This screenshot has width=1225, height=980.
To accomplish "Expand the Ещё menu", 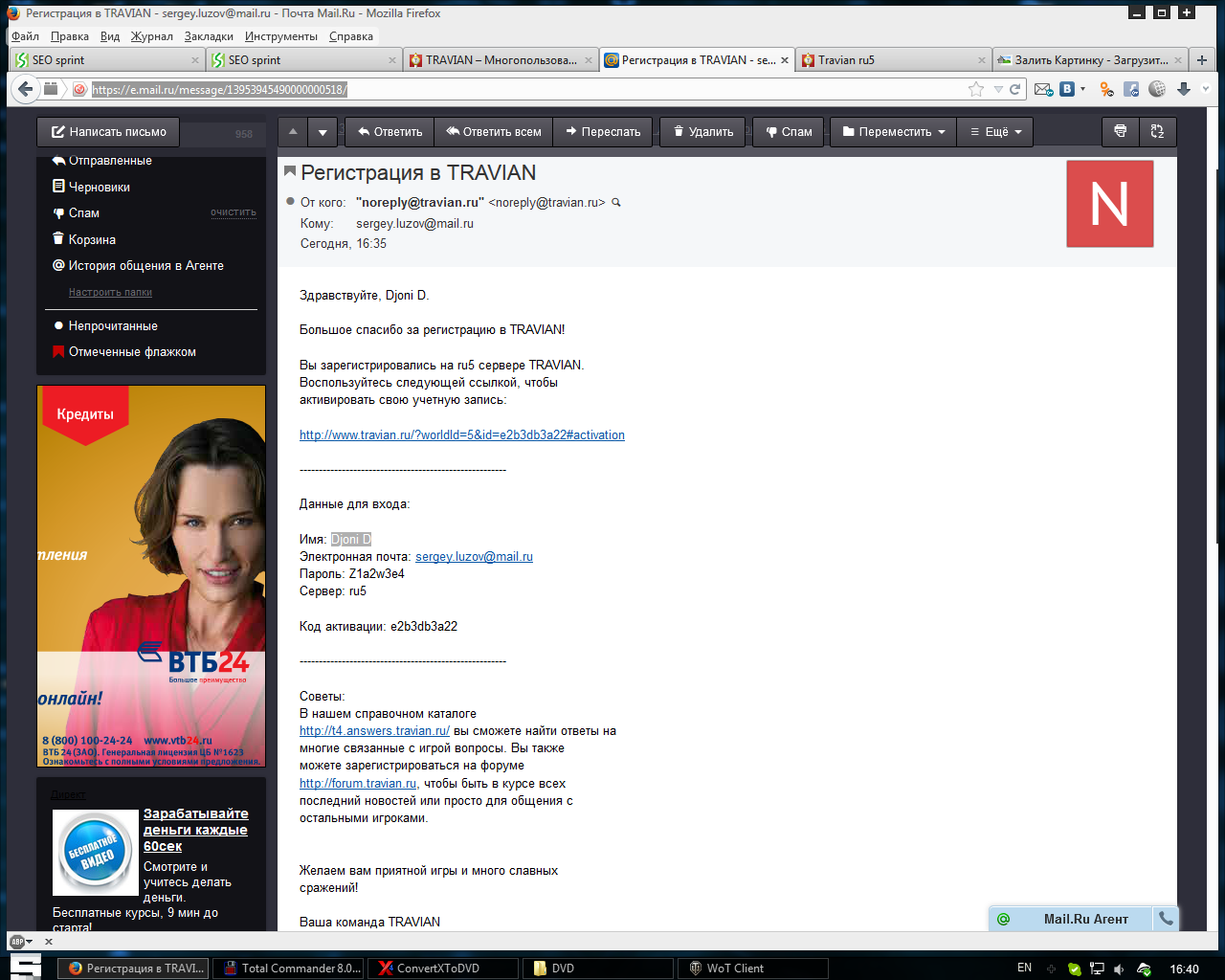I will [996, 132].
